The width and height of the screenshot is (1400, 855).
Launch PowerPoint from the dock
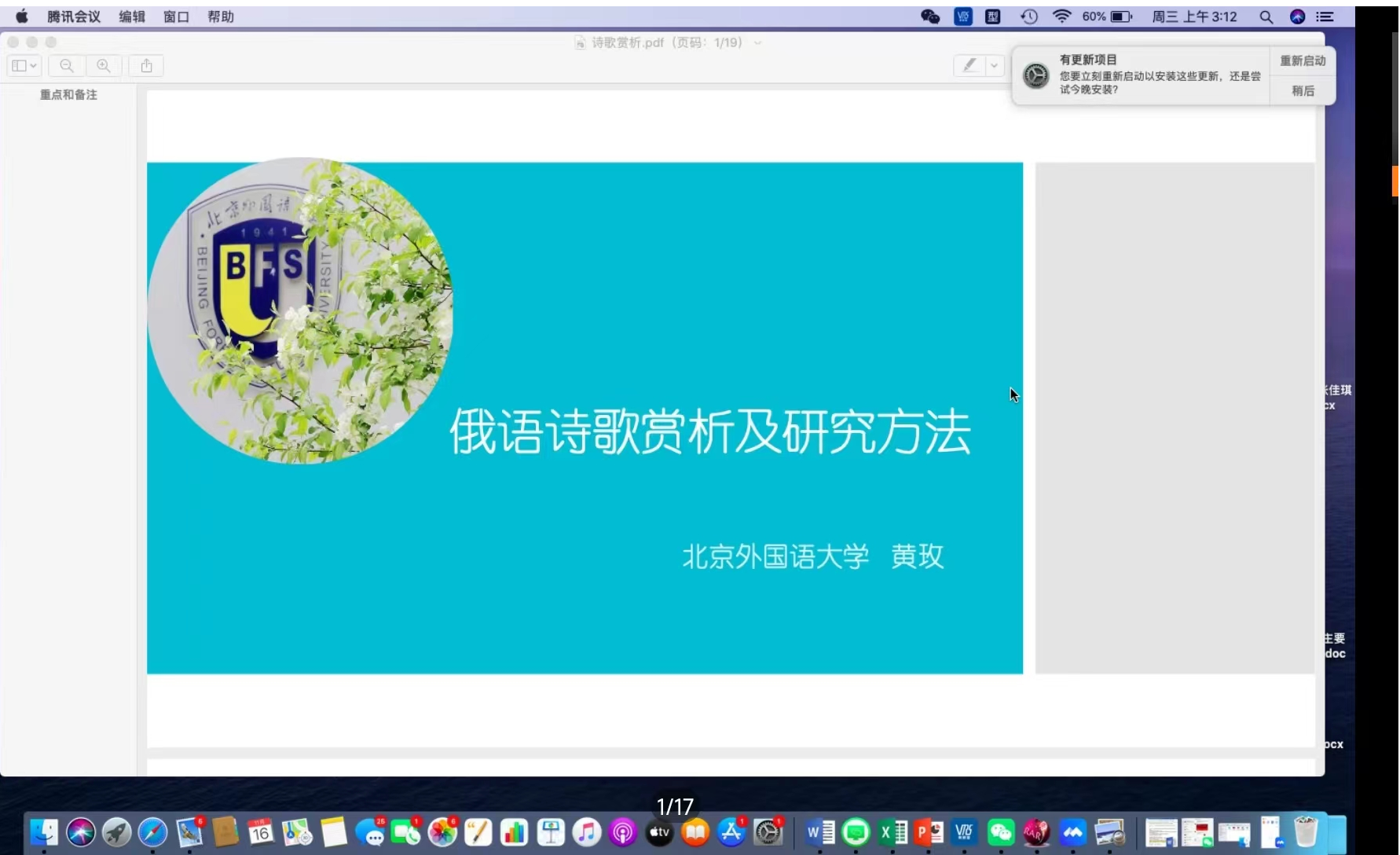(928, 832)
